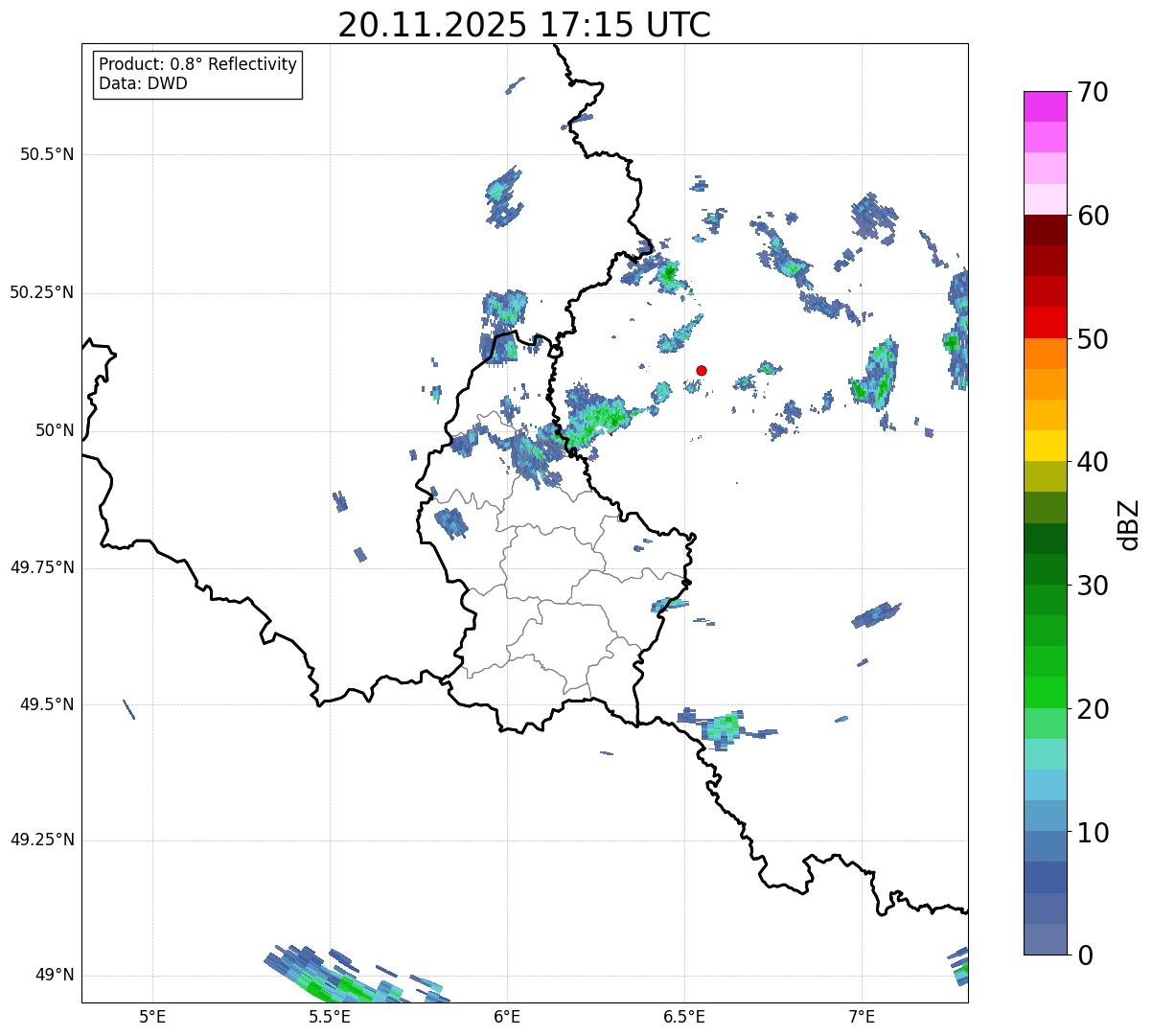Click the colorbar tick label '50'
Viewport: 1152px width, 1036px height.
coord(1093,339)
